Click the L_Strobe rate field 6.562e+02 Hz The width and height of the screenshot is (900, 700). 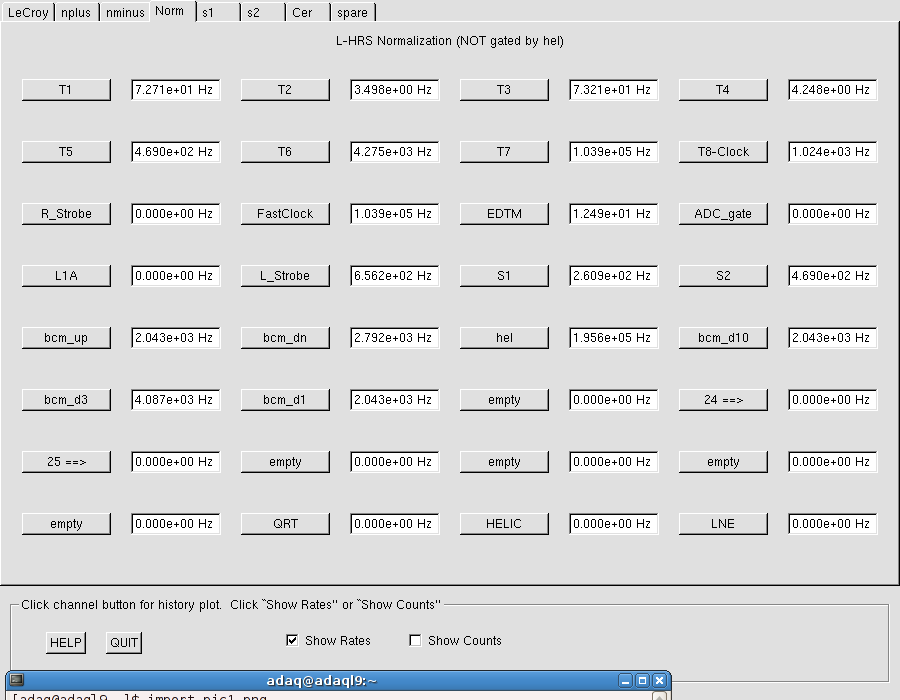pos(395,276)
